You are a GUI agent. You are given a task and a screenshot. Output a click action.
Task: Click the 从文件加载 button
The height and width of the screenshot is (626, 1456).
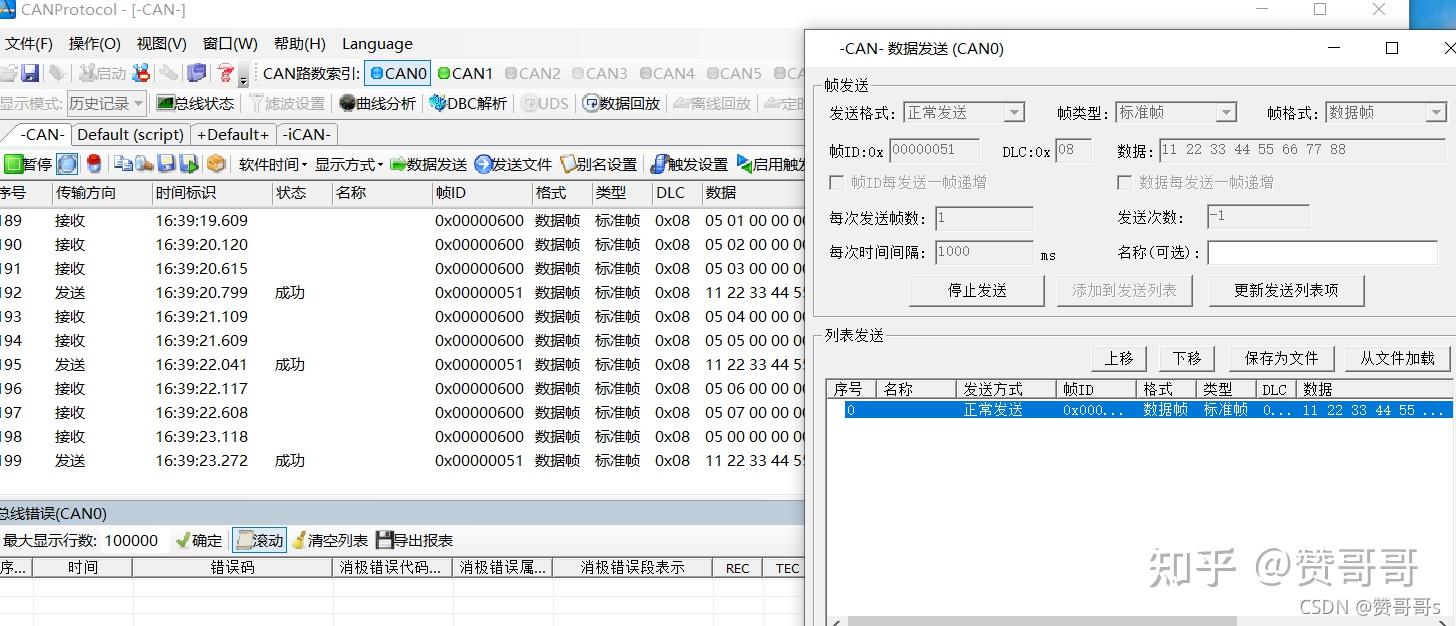[1396, 358]
